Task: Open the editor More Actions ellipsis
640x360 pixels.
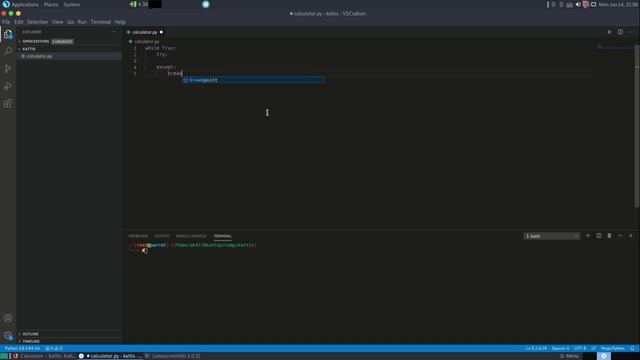Action: [631, 32]
